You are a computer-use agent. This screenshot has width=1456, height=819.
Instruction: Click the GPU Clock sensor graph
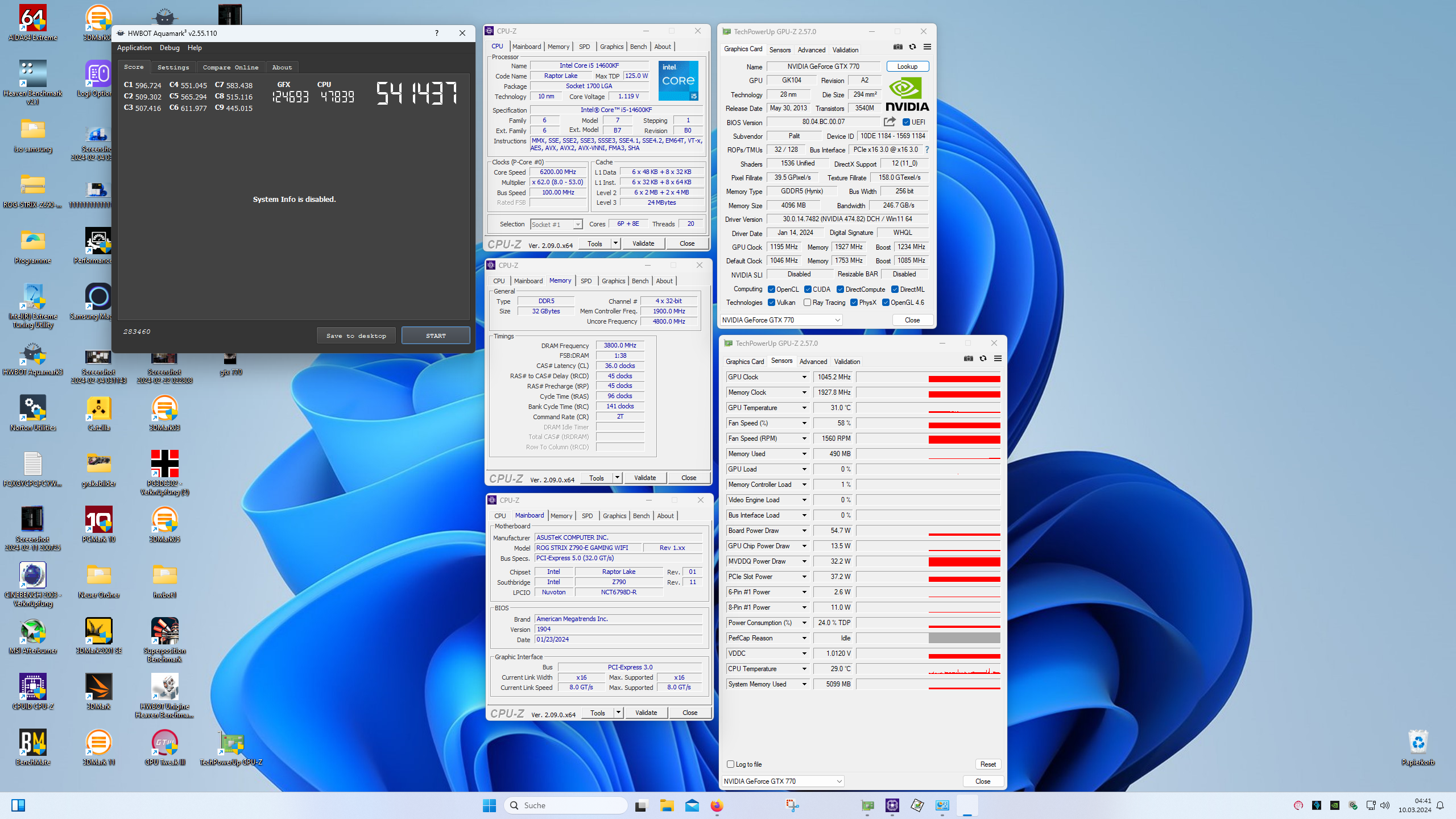tap(928, 377)
